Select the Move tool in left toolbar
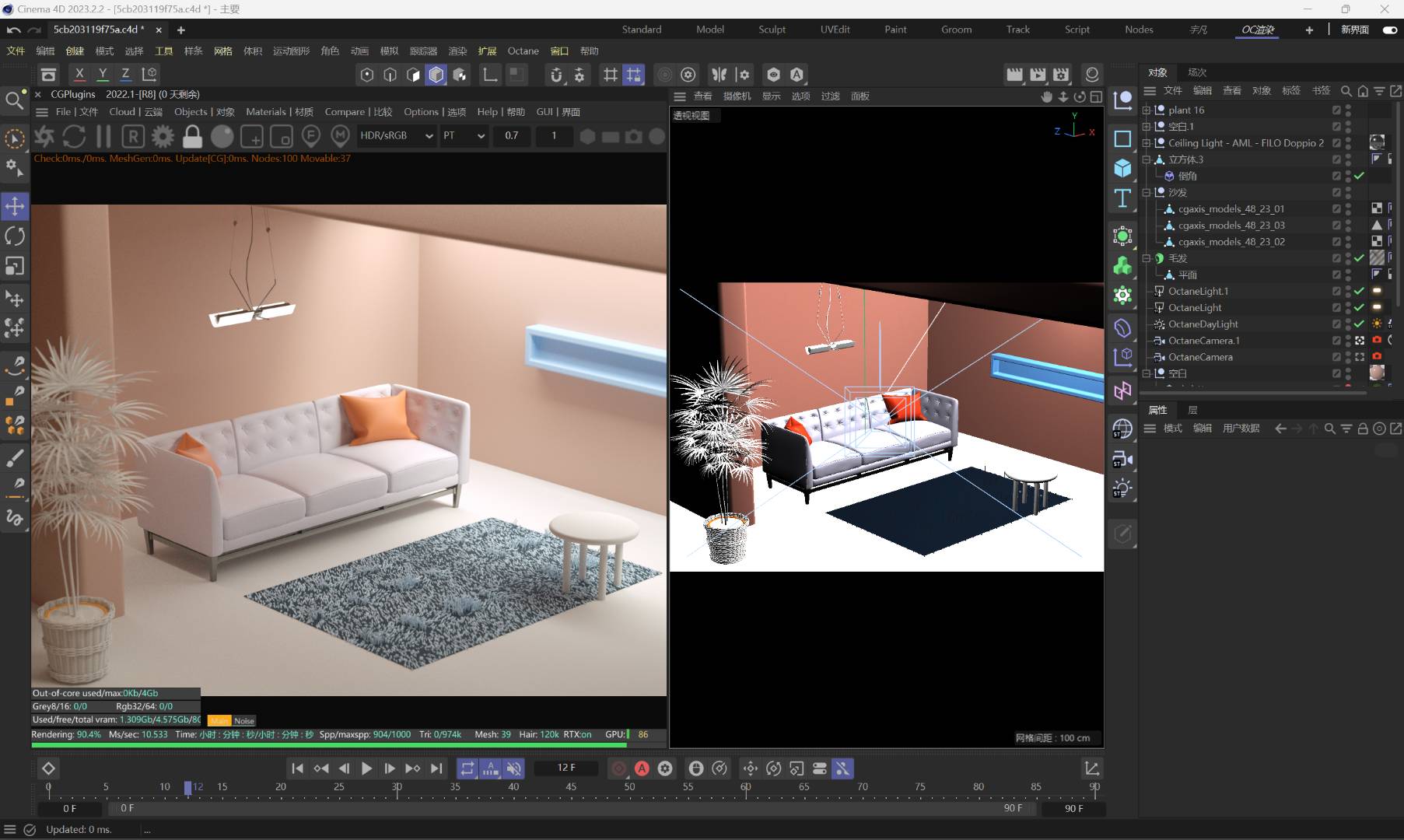This screenshot has width=1404, height=840. pyautogui.click(x=15, y=206)
